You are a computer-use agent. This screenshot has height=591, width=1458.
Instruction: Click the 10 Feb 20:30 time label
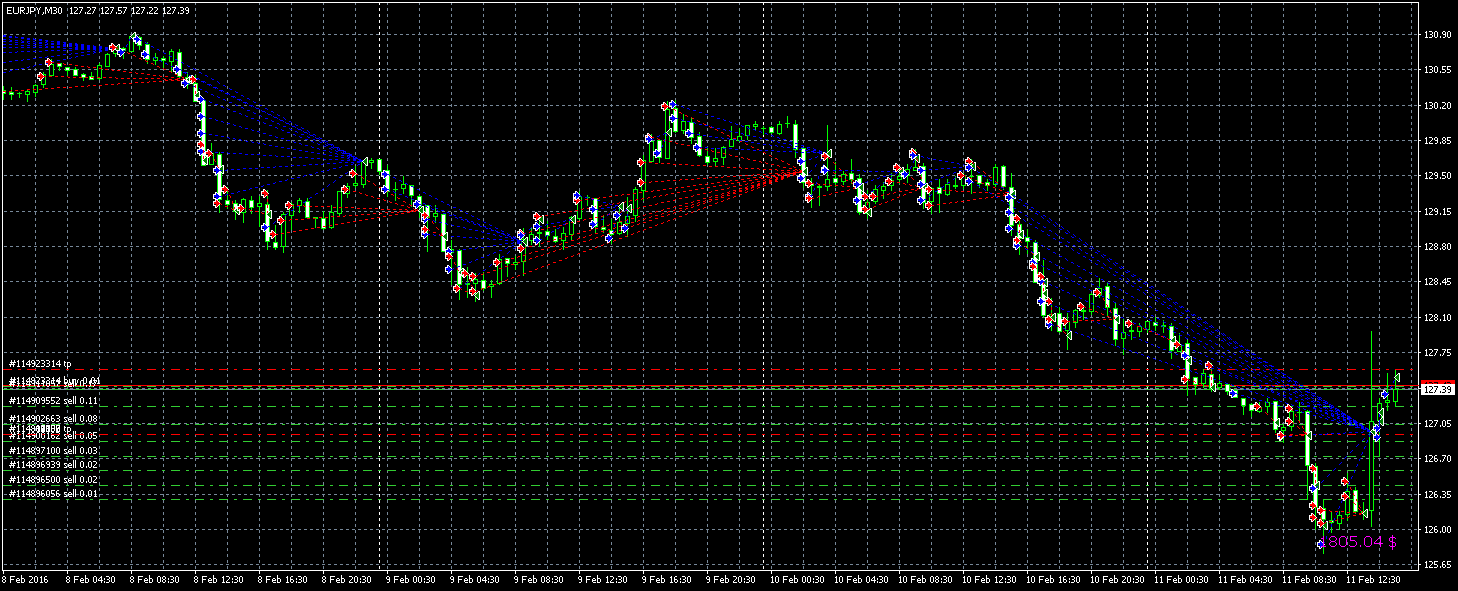click(x=1119, y=579)
